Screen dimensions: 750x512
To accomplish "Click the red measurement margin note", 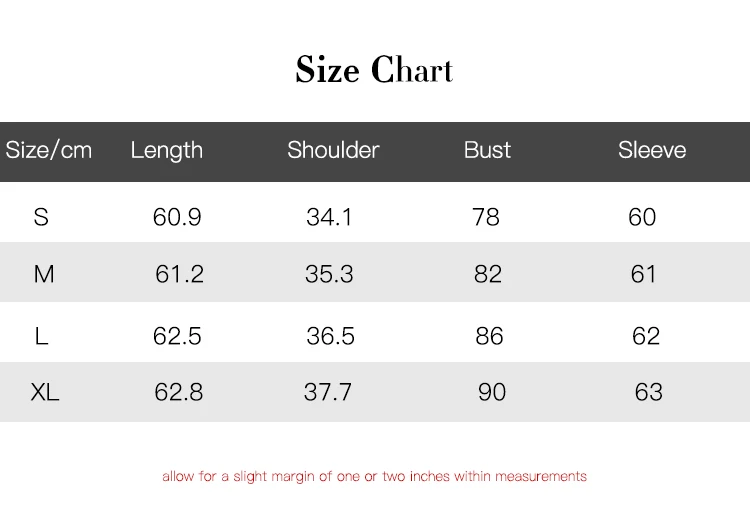I will click(374, 477).
